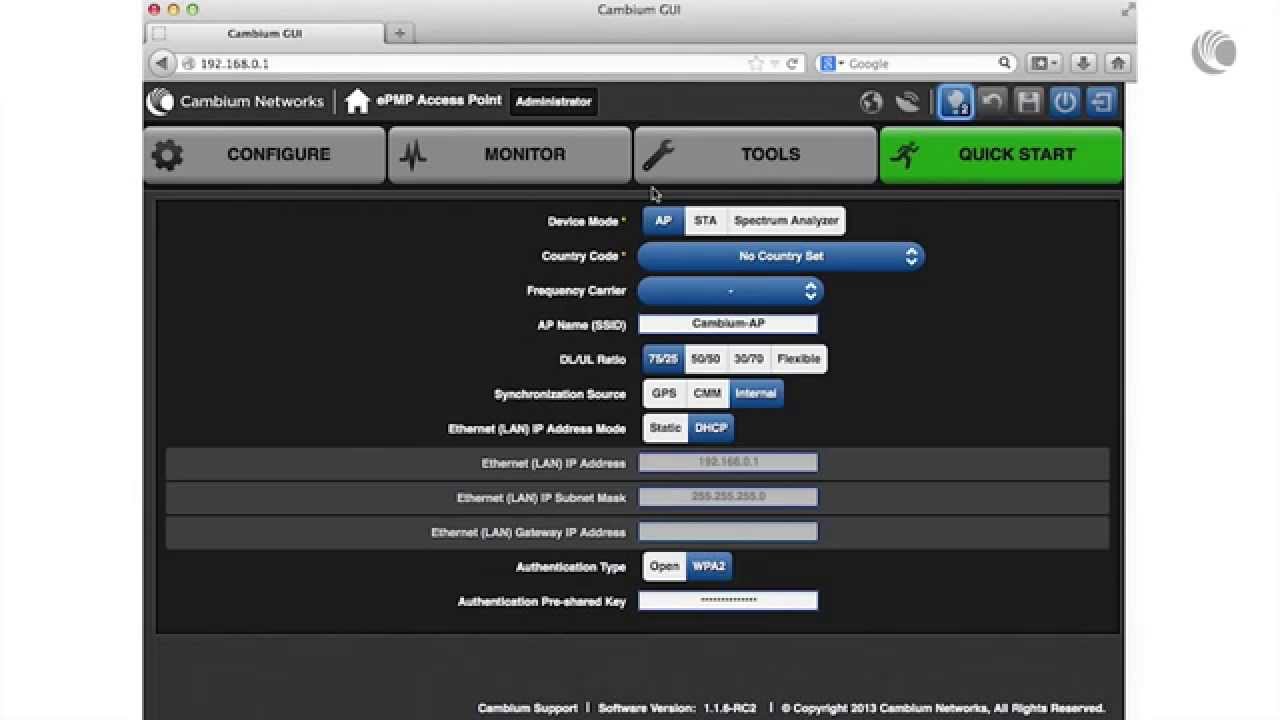The height and width of the screenshot is (720, 1280).
Task: Open the URL history dropdown arrow
Action: click(x=774, y=63)
